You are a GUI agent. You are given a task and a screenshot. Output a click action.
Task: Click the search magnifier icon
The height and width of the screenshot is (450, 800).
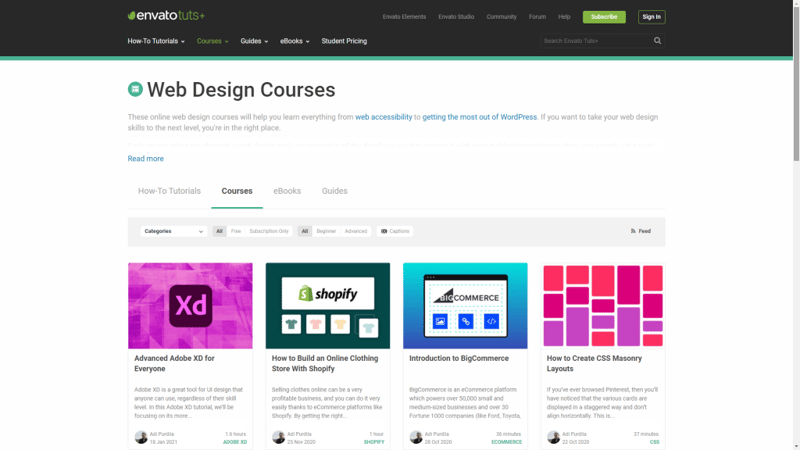[x=657, y=41]
